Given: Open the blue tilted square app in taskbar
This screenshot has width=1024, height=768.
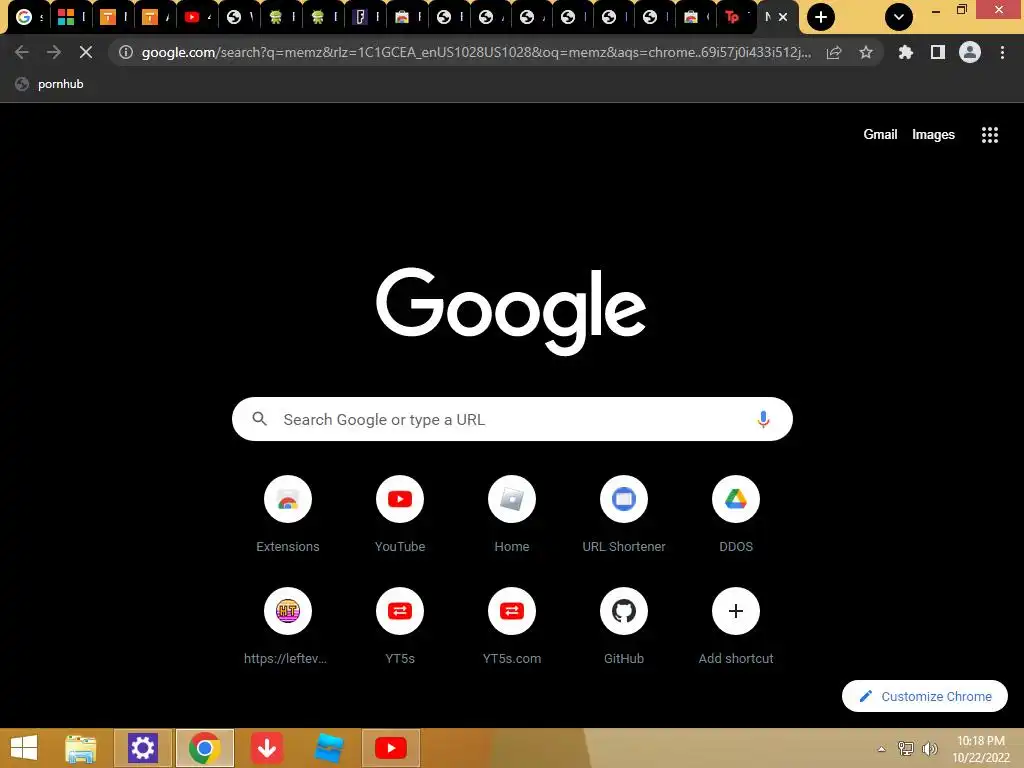Looking at the screenshot, I should (328, 748).
